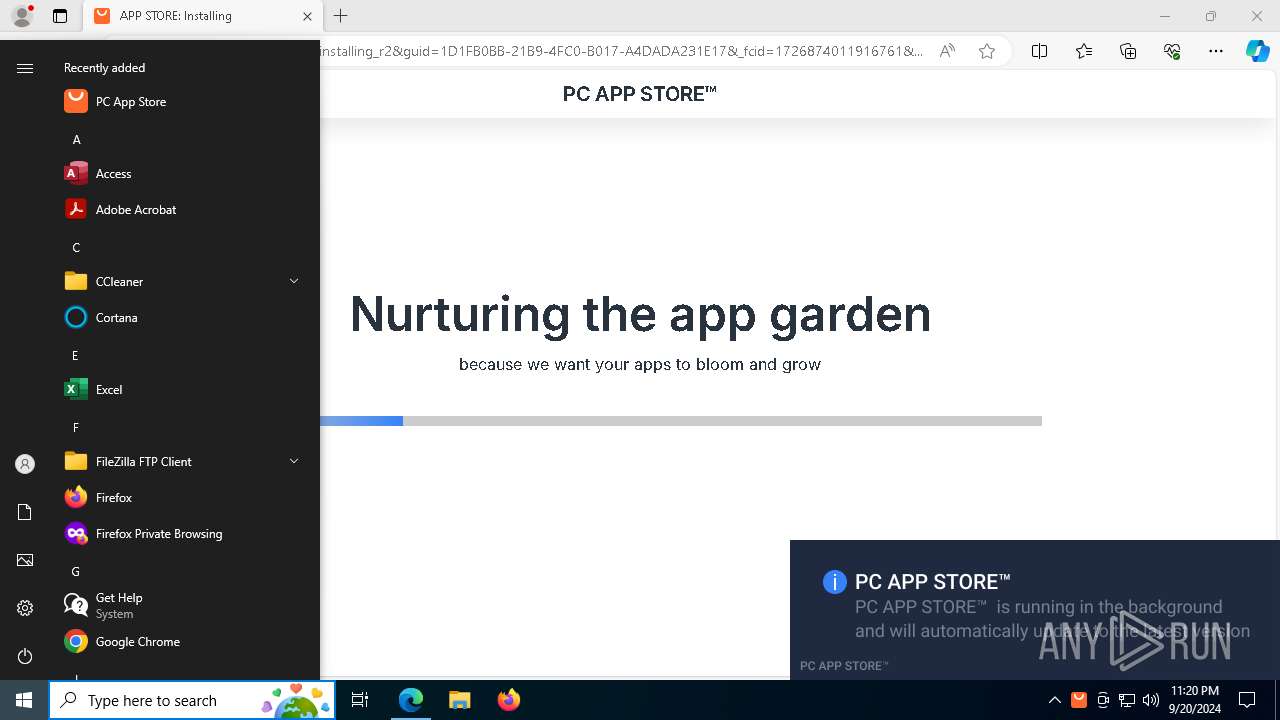Viewport: 1280px width, 720px height.
Task: Open the Edge profile icon
Action: point(22,16)
